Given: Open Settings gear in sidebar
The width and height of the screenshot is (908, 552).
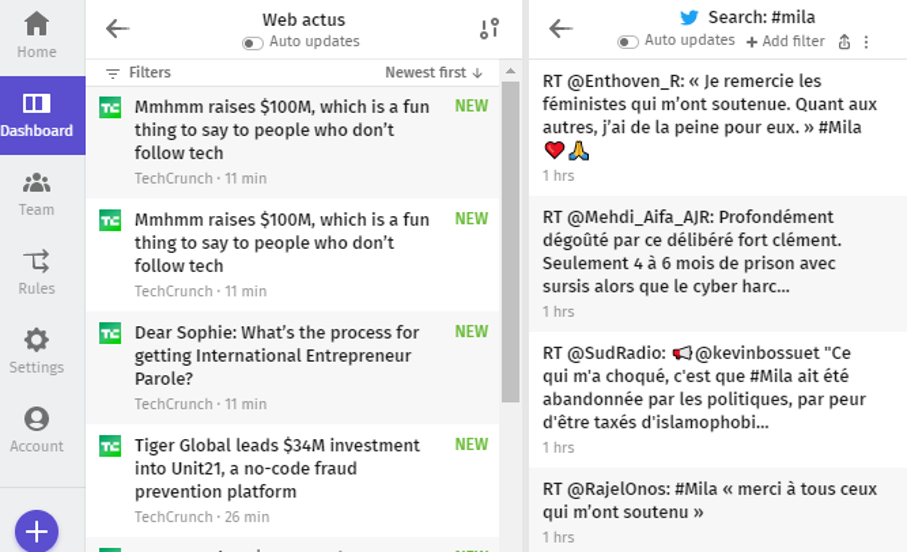Looking at the screenshot, I should 36,340.
